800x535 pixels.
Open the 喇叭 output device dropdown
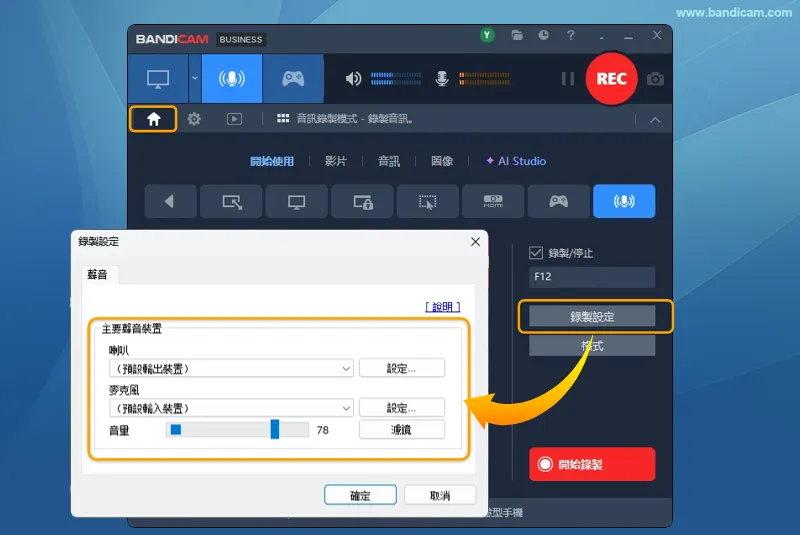point(231,368)
